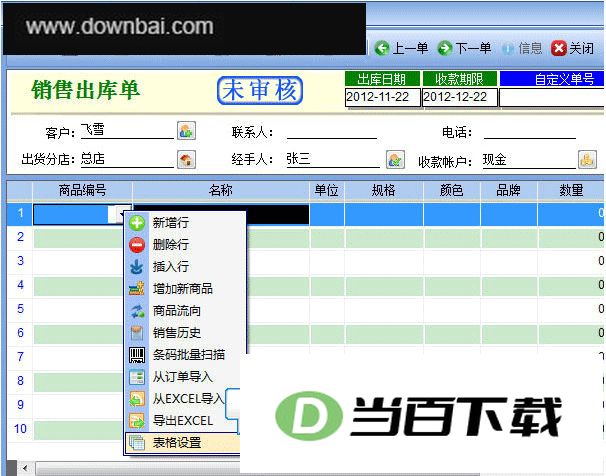This screenshot has width=606, height=476.
Task: Click horizontal scrollbar left arrow
Action: click(x=26, y=468)
